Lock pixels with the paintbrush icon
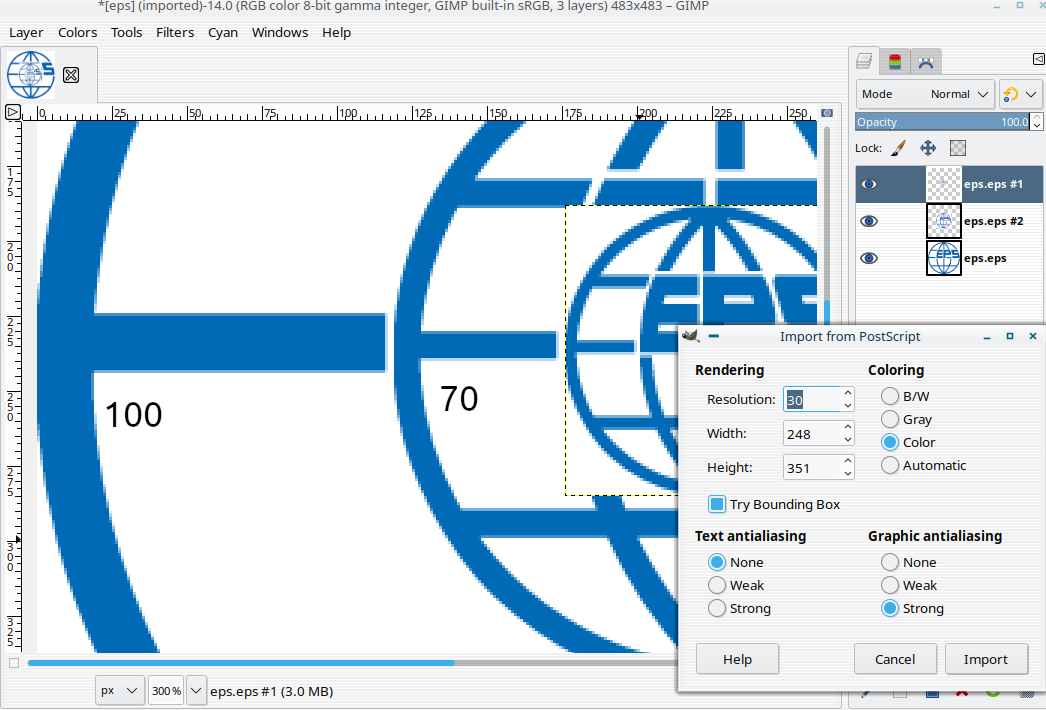The height and width of the screenshot is (710, 1046). 899,148
